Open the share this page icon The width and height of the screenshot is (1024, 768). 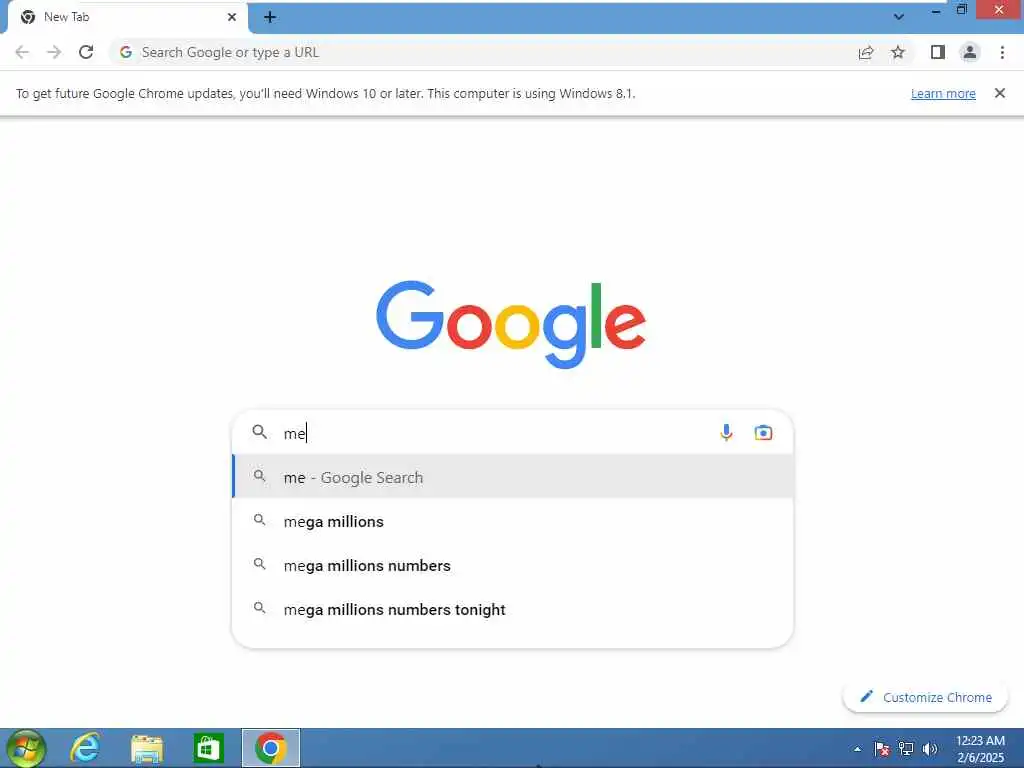click(866, 52)
